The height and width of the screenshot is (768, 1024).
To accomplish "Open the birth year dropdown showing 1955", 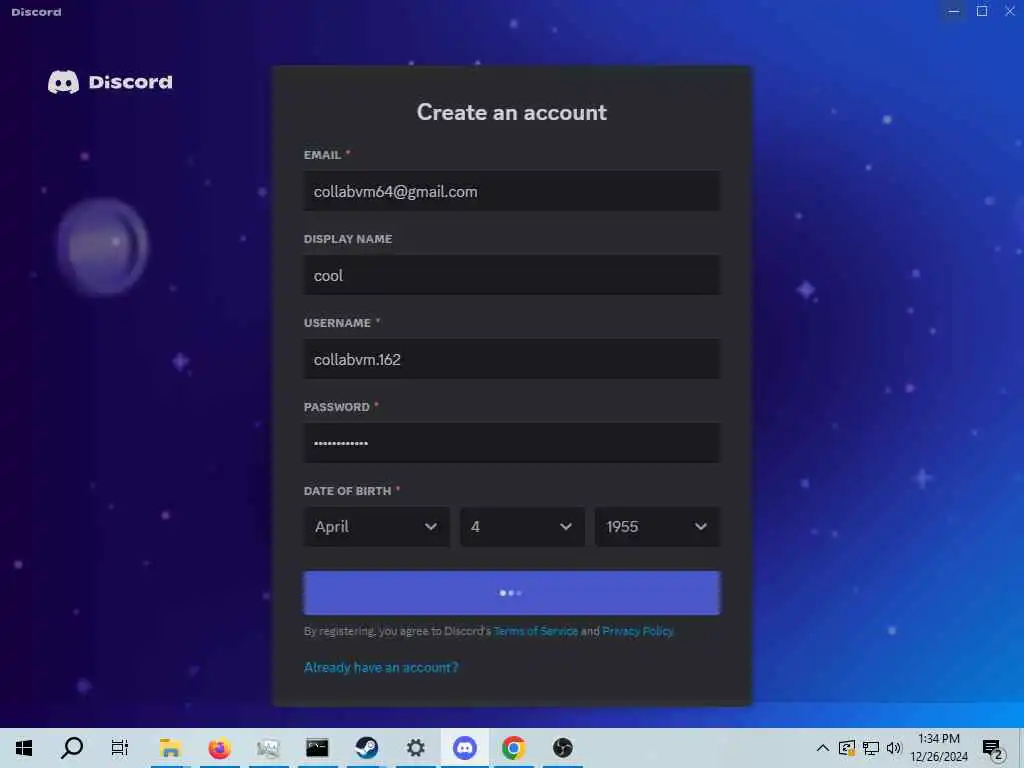I will tap(657, 526).
